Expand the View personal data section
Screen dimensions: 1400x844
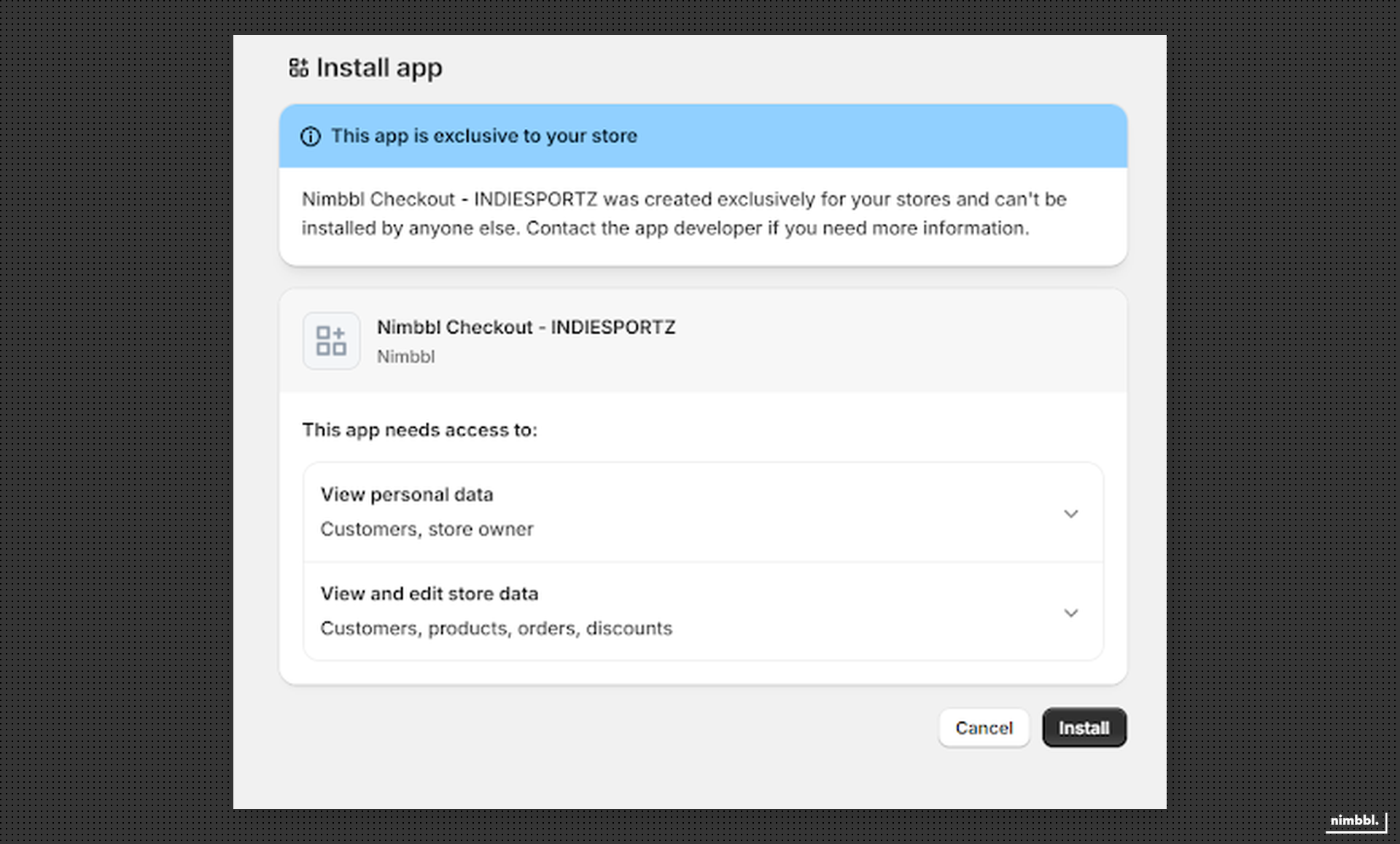click(x=1071, y=513)
